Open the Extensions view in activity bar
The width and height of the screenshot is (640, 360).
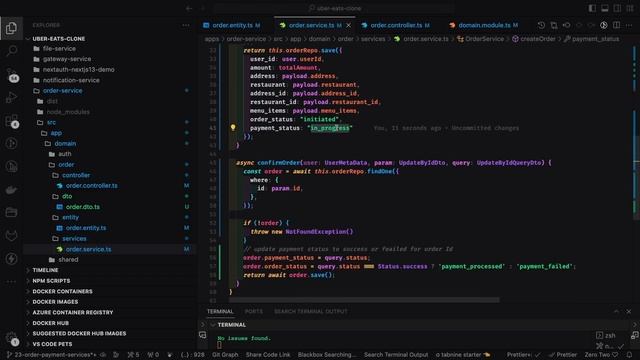click(x=11, y=121)
